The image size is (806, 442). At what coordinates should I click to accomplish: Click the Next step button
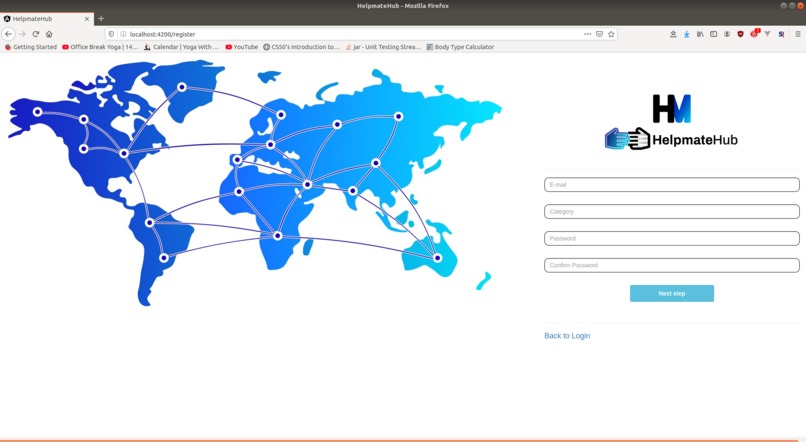[x=672, y=293]
